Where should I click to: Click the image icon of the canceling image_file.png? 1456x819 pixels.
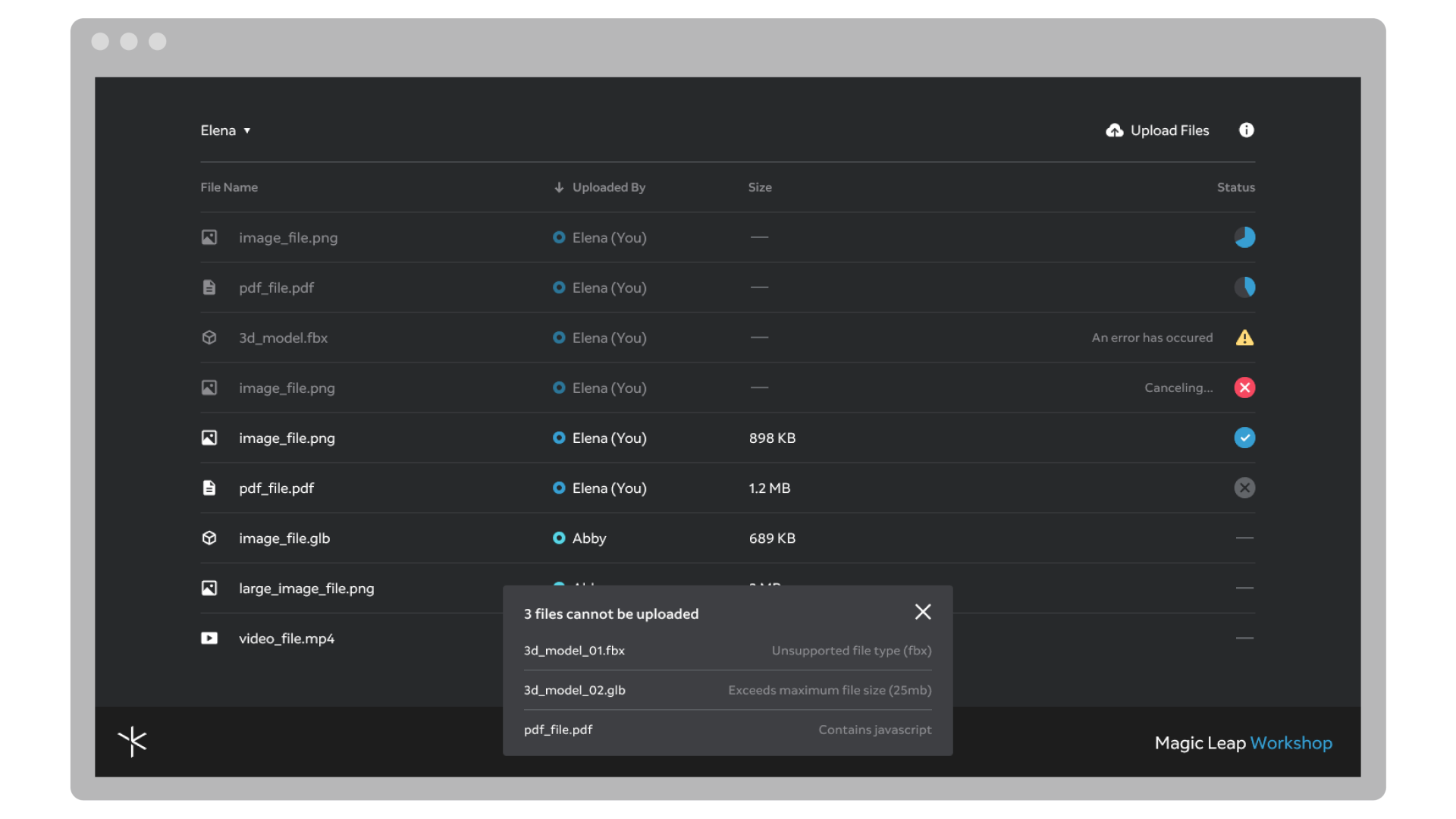[x=209, y=388]
